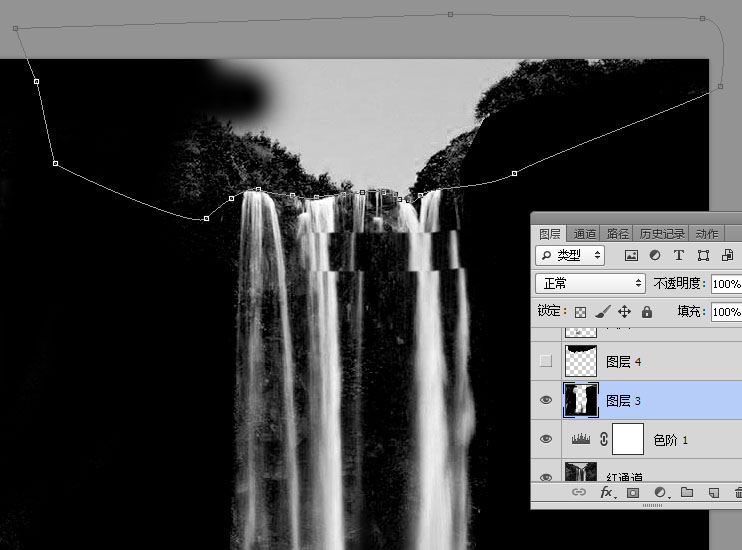Add a layer mask from the bottom bar
The width and height of the screenshot is (742, 550).
pyautogui.click(x=633, y=493)
